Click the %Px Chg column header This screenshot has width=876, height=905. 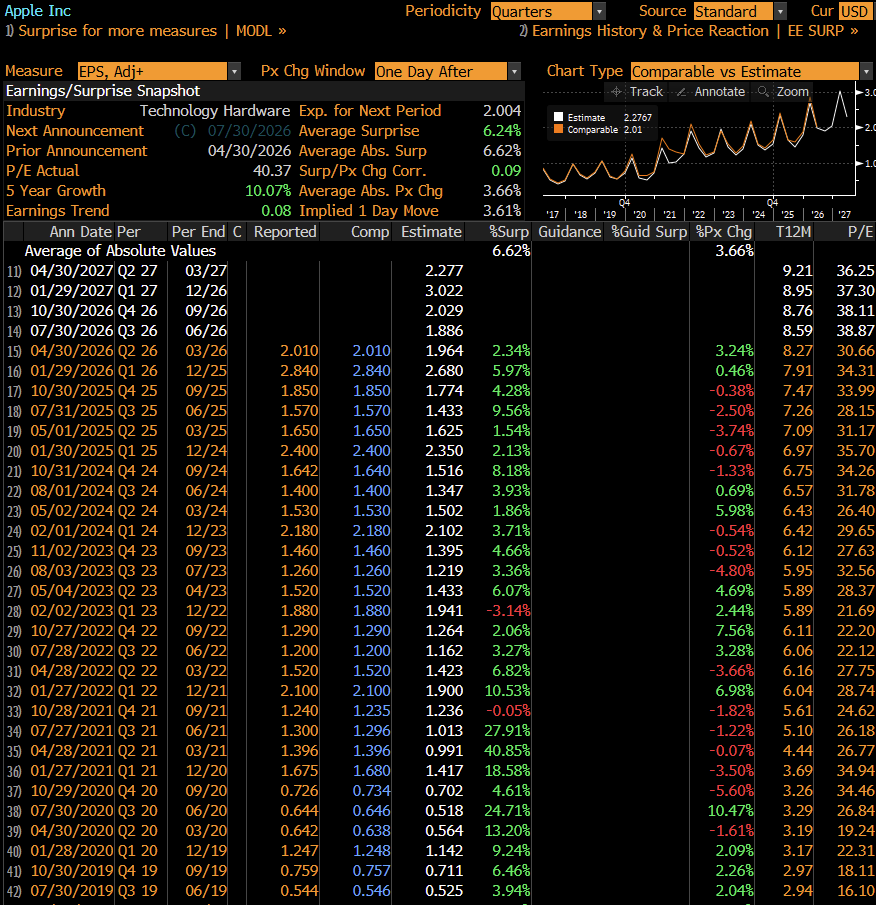click(x=724, y=232)
